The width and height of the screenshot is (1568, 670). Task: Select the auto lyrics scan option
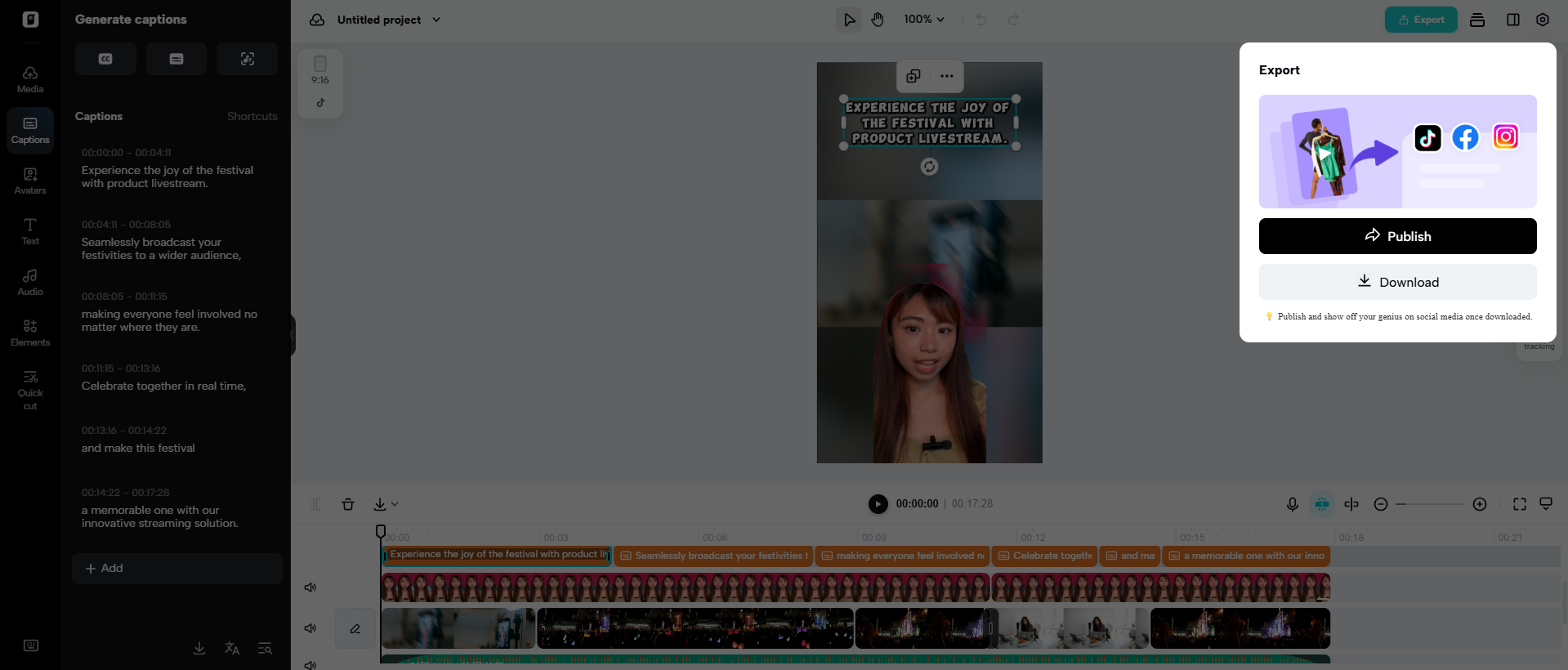(x=248, y=59)
